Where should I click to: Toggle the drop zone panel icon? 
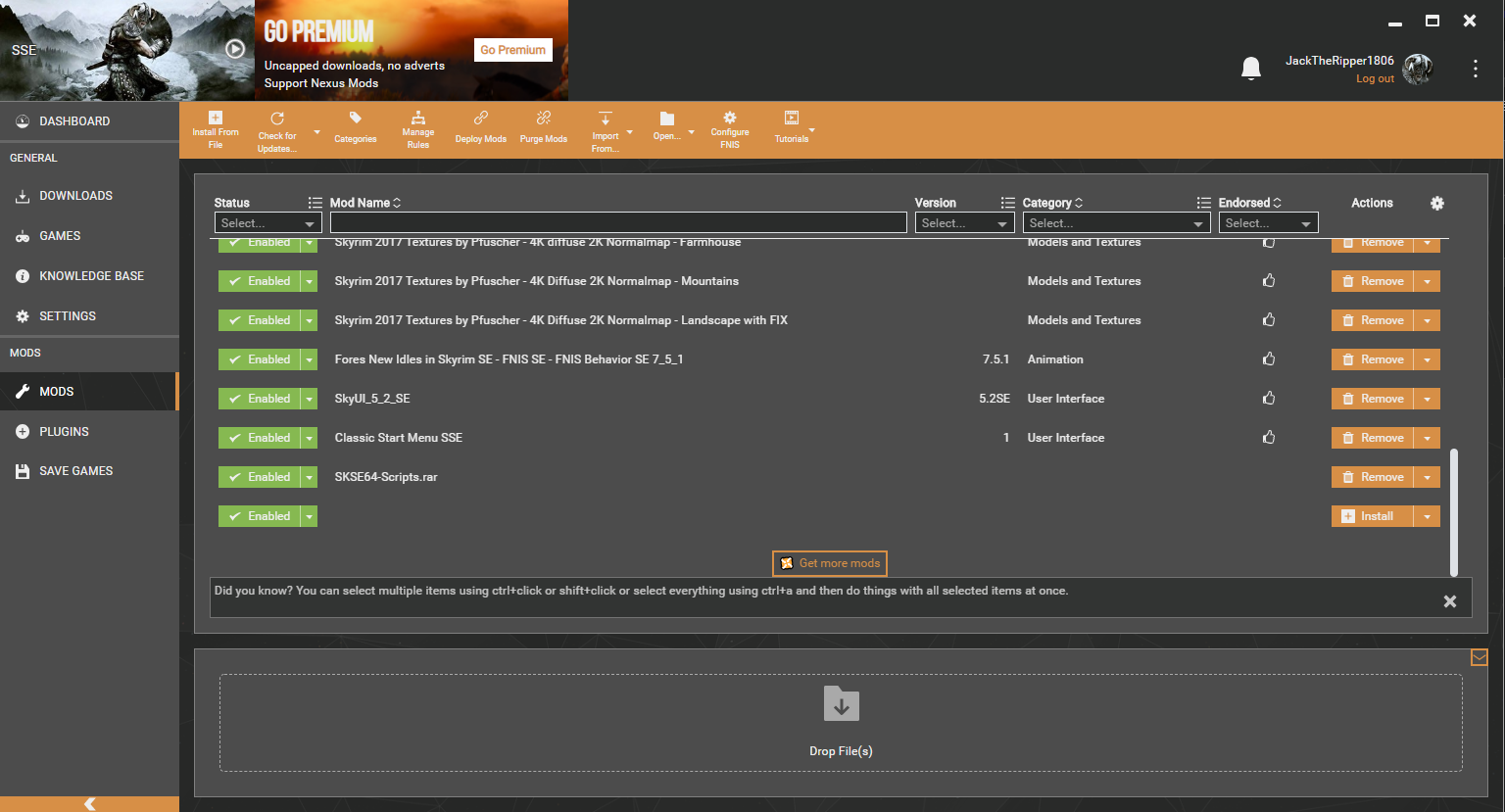[x=1480, y=657]
